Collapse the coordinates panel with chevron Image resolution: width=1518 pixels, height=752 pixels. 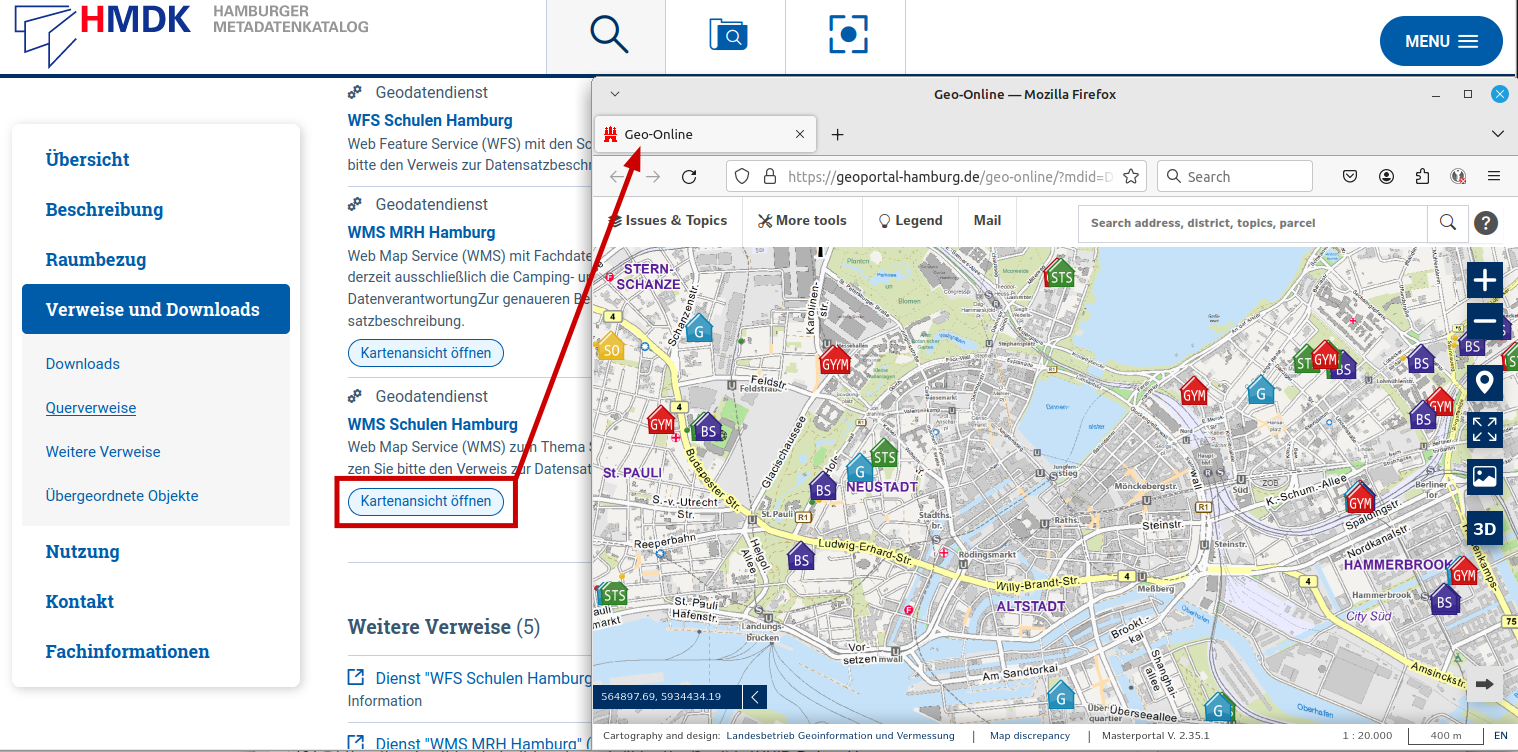pyautogui.click(x=755, y=696)
